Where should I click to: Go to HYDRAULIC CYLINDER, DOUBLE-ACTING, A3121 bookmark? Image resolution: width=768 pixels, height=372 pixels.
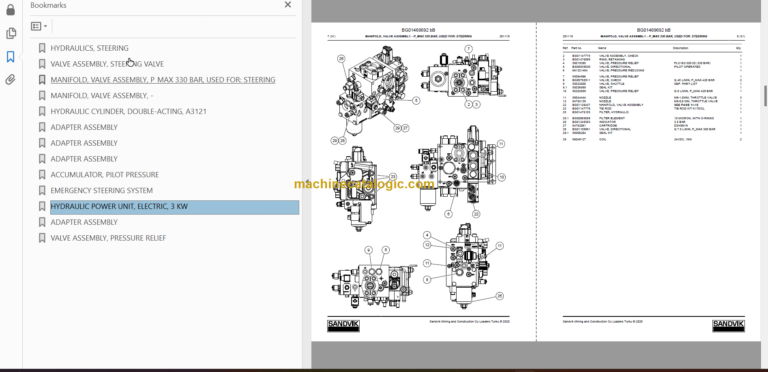click(x=128, y=112)
